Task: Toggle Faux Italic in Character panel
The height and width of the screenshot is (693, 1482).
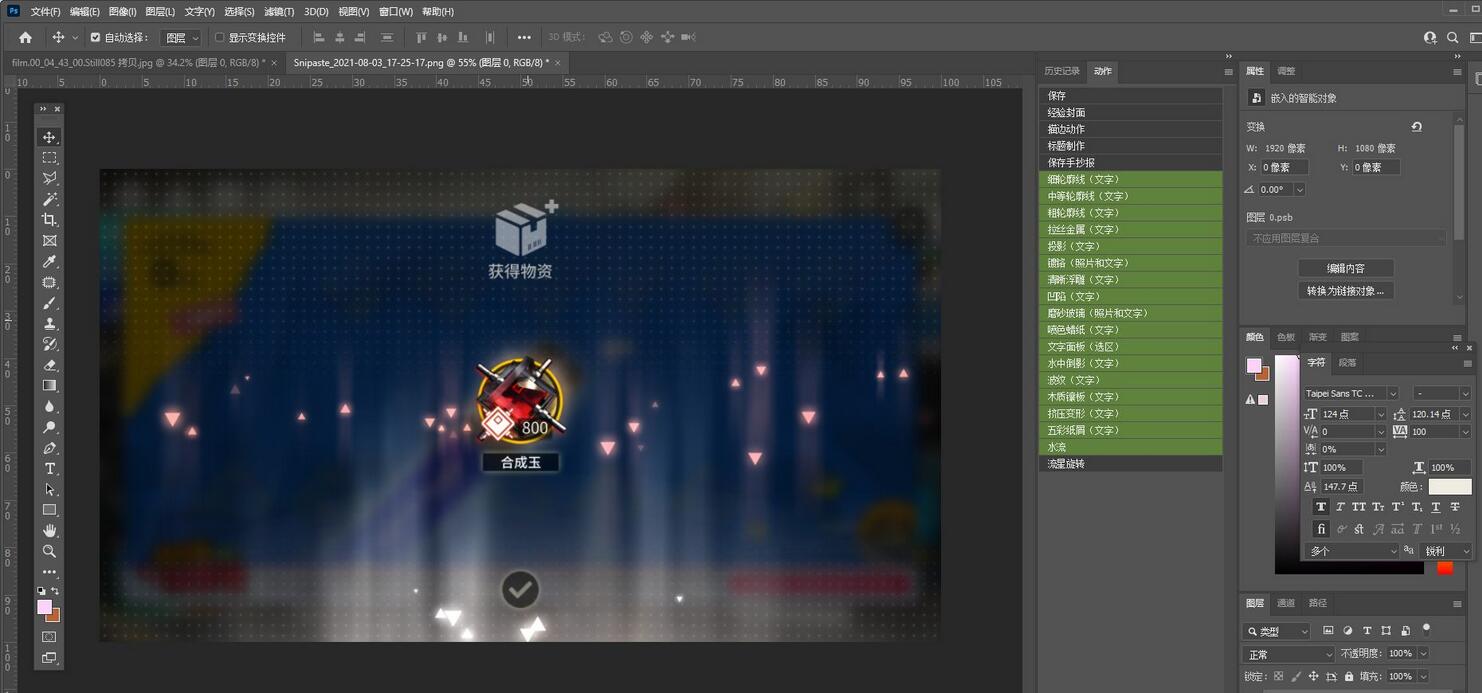Action: (1341, 507)
